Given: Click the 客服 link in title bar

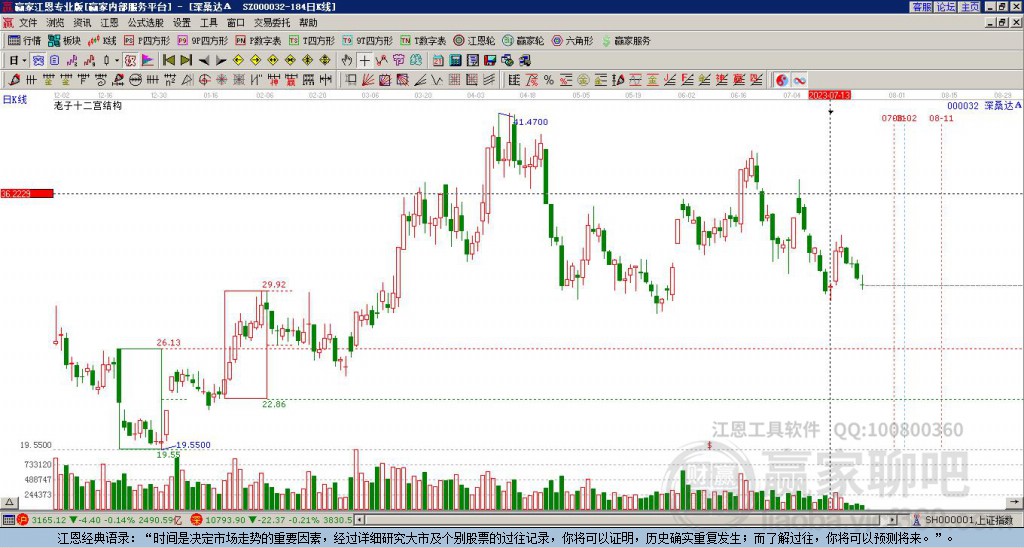Looking at the screenshot, I should tap(921, 7).
